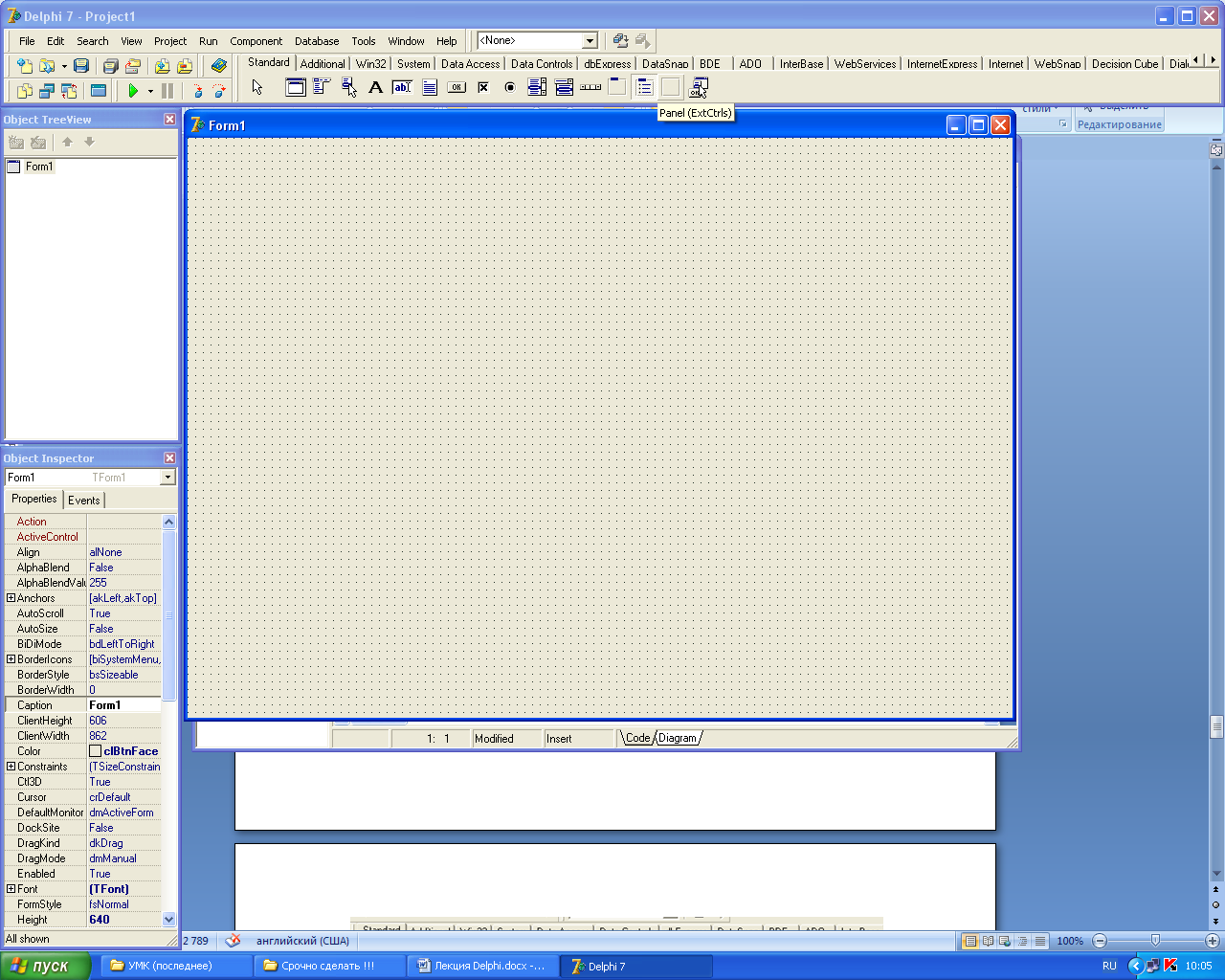Open the File menu
Image resolution: width=1225 pixels, height=980 pixels.
coord(27,41)
